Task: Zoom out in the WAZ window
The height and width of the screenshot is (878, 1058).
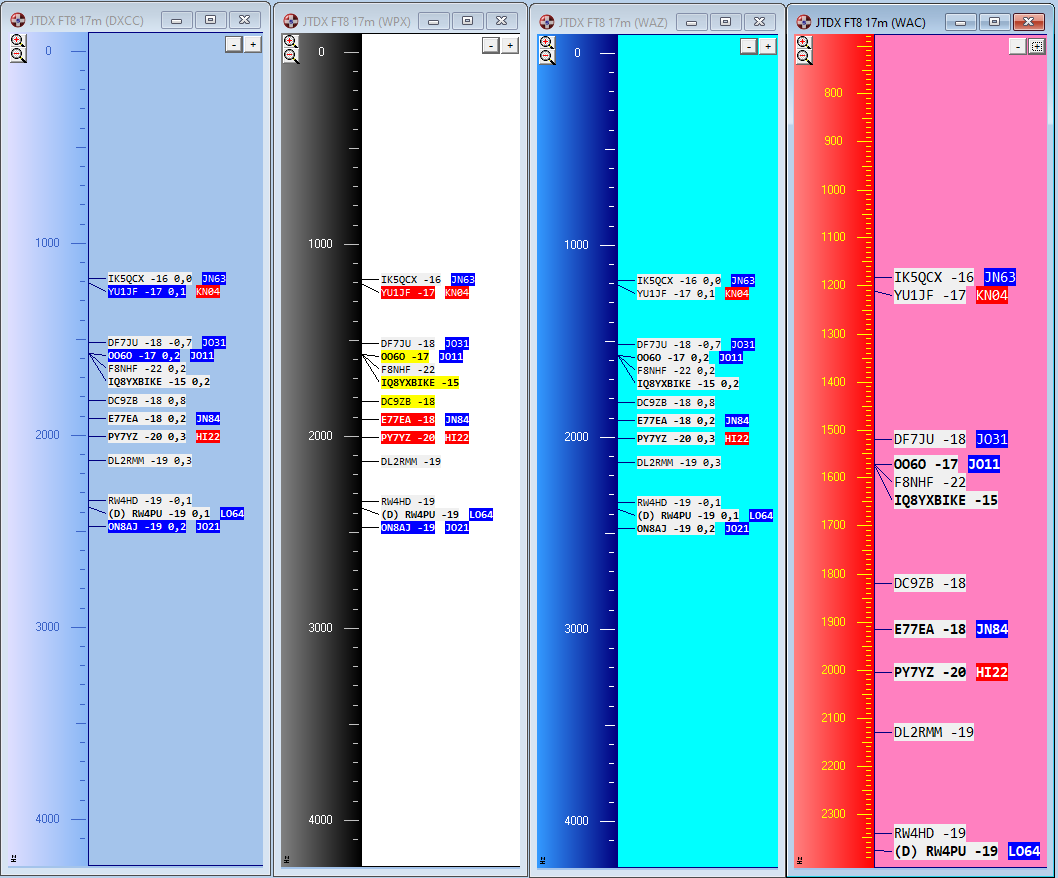Action: point(546,56)
